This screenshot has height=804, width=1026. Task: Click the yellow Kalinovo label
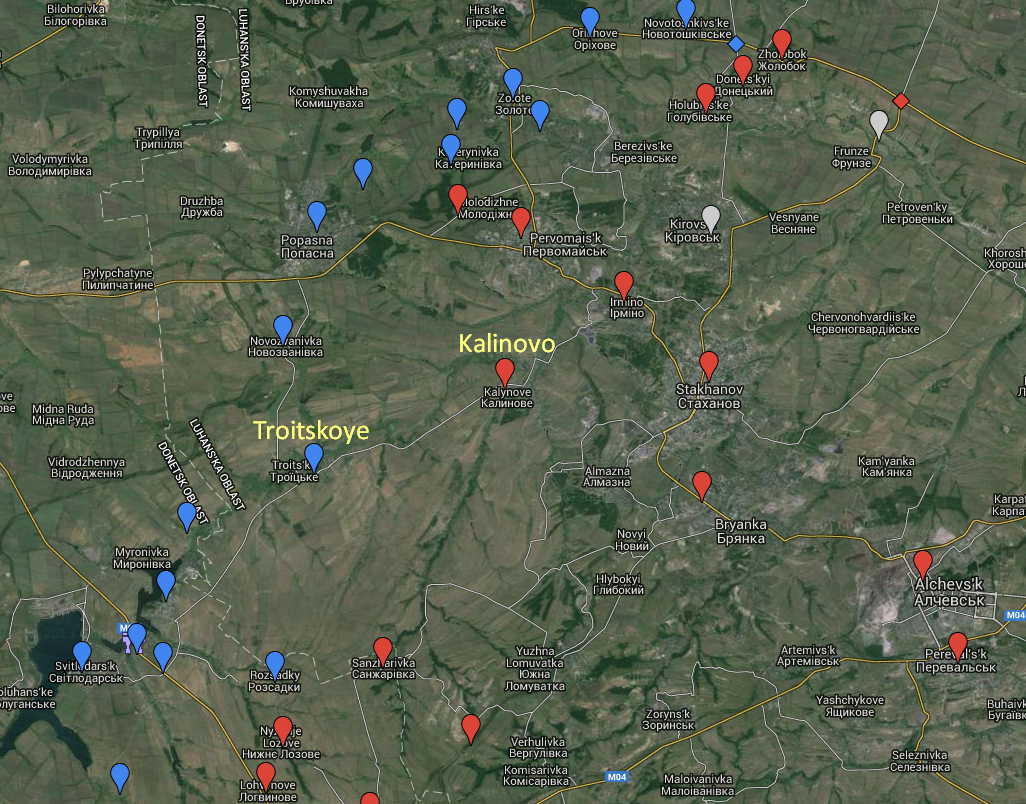pyautogui.click(x=506, y=343)
